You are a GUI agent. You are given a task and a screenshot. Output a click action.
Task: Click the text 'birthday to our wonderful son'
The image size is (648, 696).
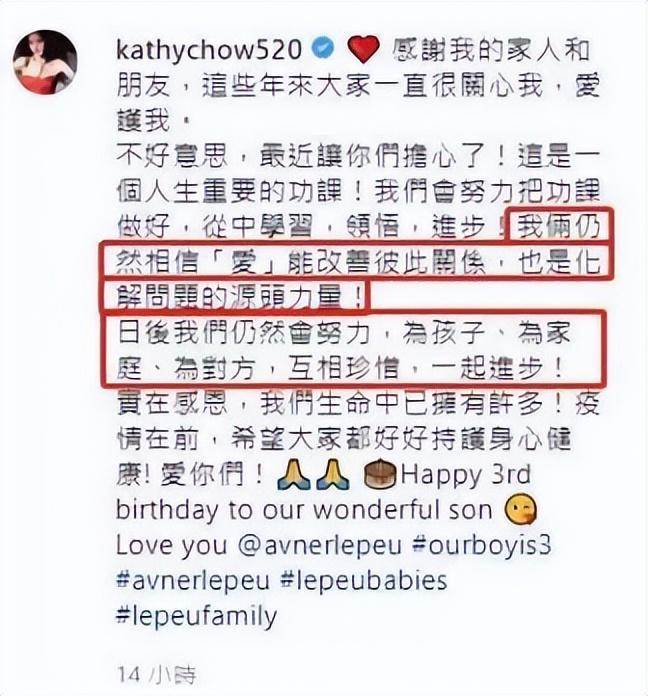pyautogui.click(x=304, y=510)
